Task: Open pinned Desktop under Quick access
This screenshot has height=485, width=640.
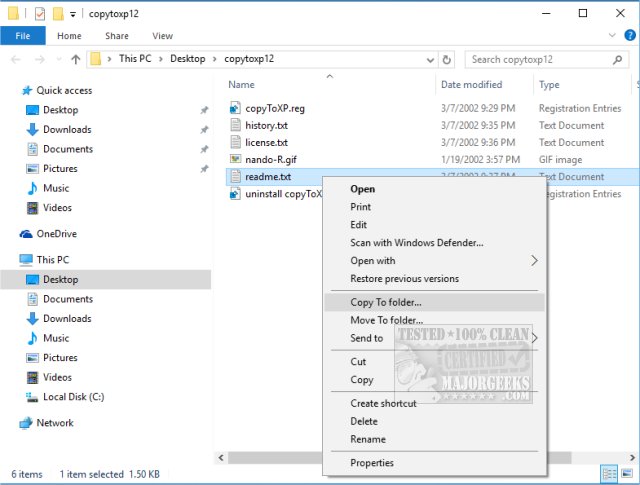Action: coord(60,110)
